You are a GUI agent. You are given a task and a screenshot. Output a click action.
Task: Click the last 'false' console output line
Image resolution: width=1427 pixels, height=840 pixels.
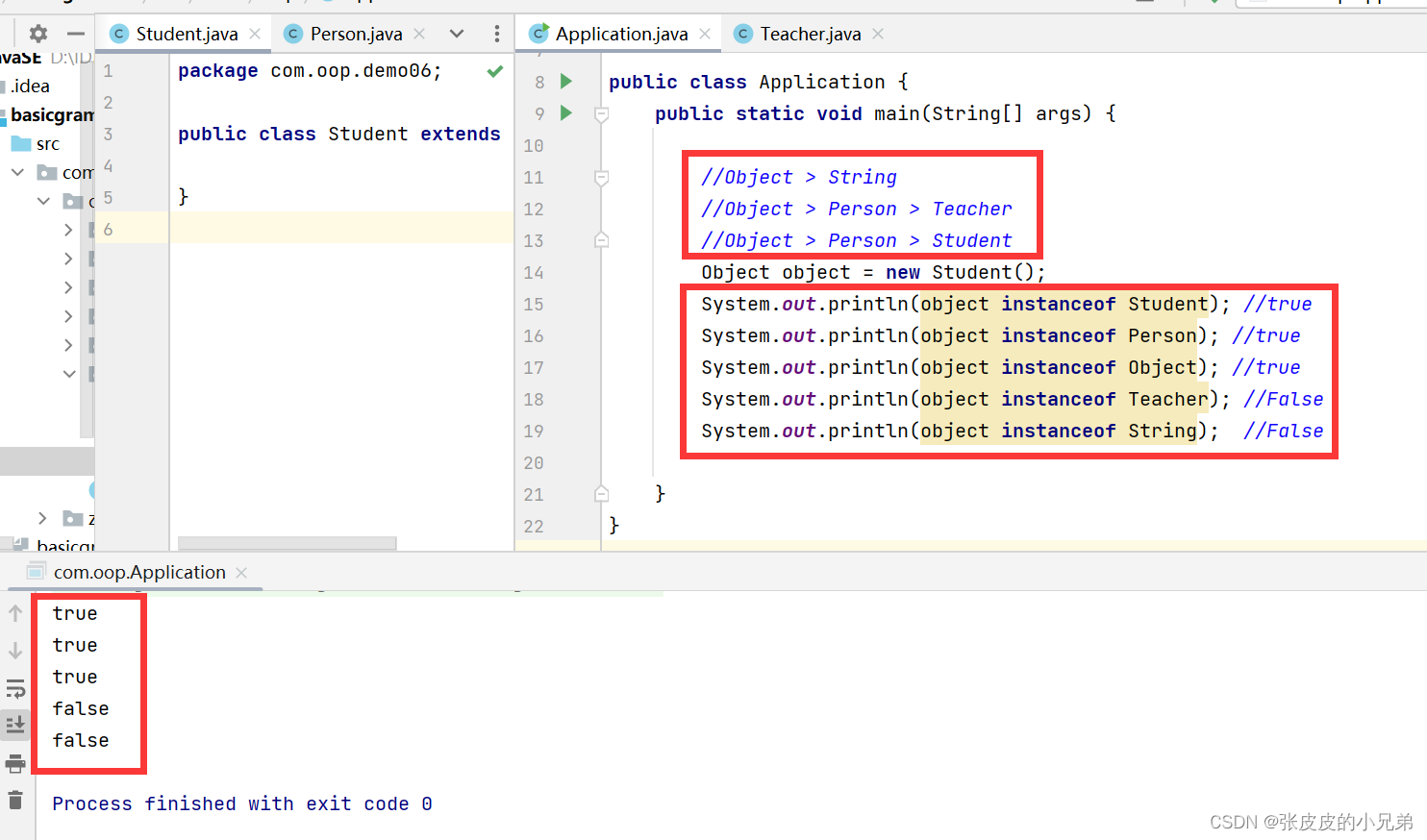coord(81,740)
